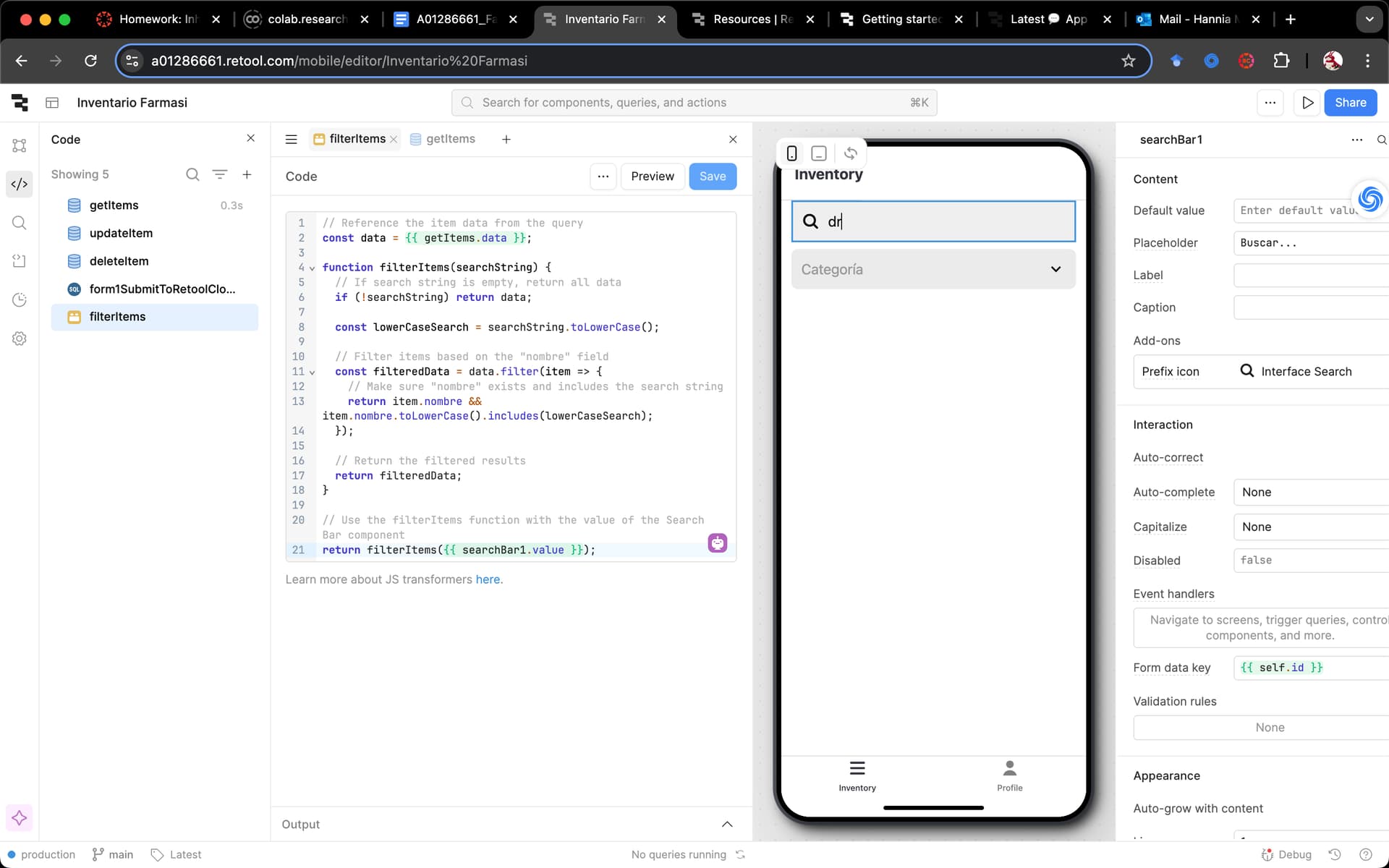The width and height of the screenshot is (1389, 868).
Task: Edit the Disabled value field
Action: click(x=1311, y=561)
